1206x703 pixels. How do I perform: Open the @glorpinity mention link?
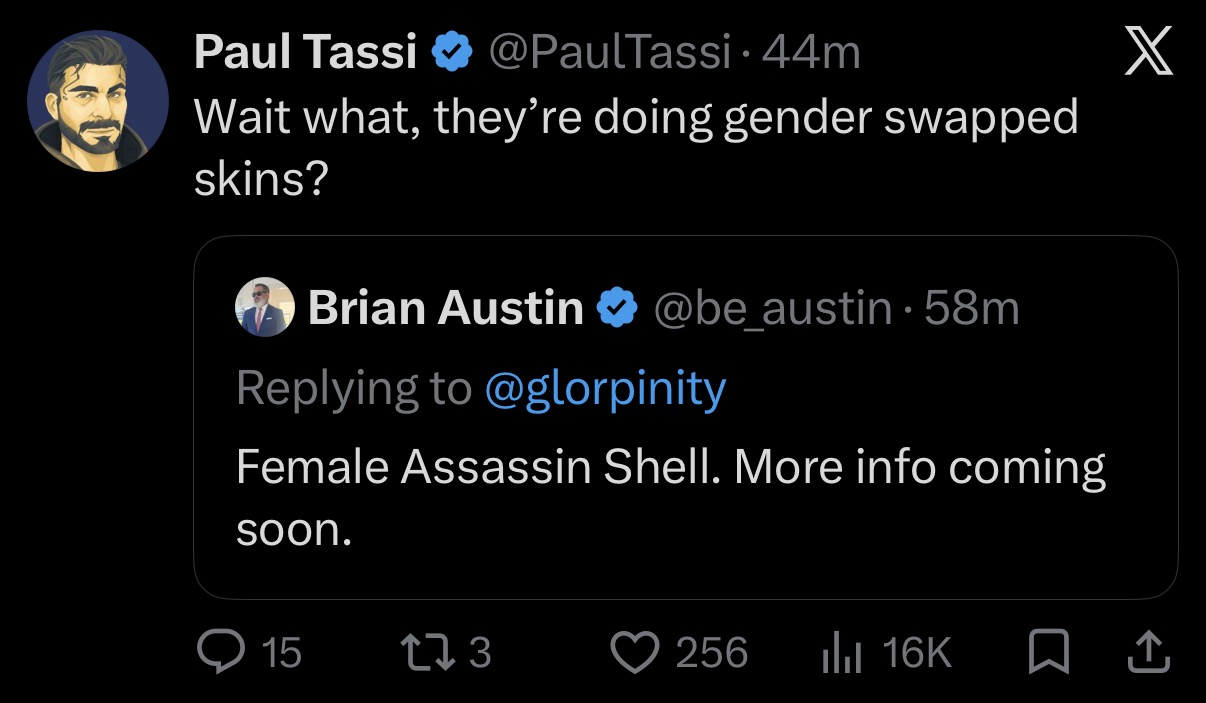605,388
